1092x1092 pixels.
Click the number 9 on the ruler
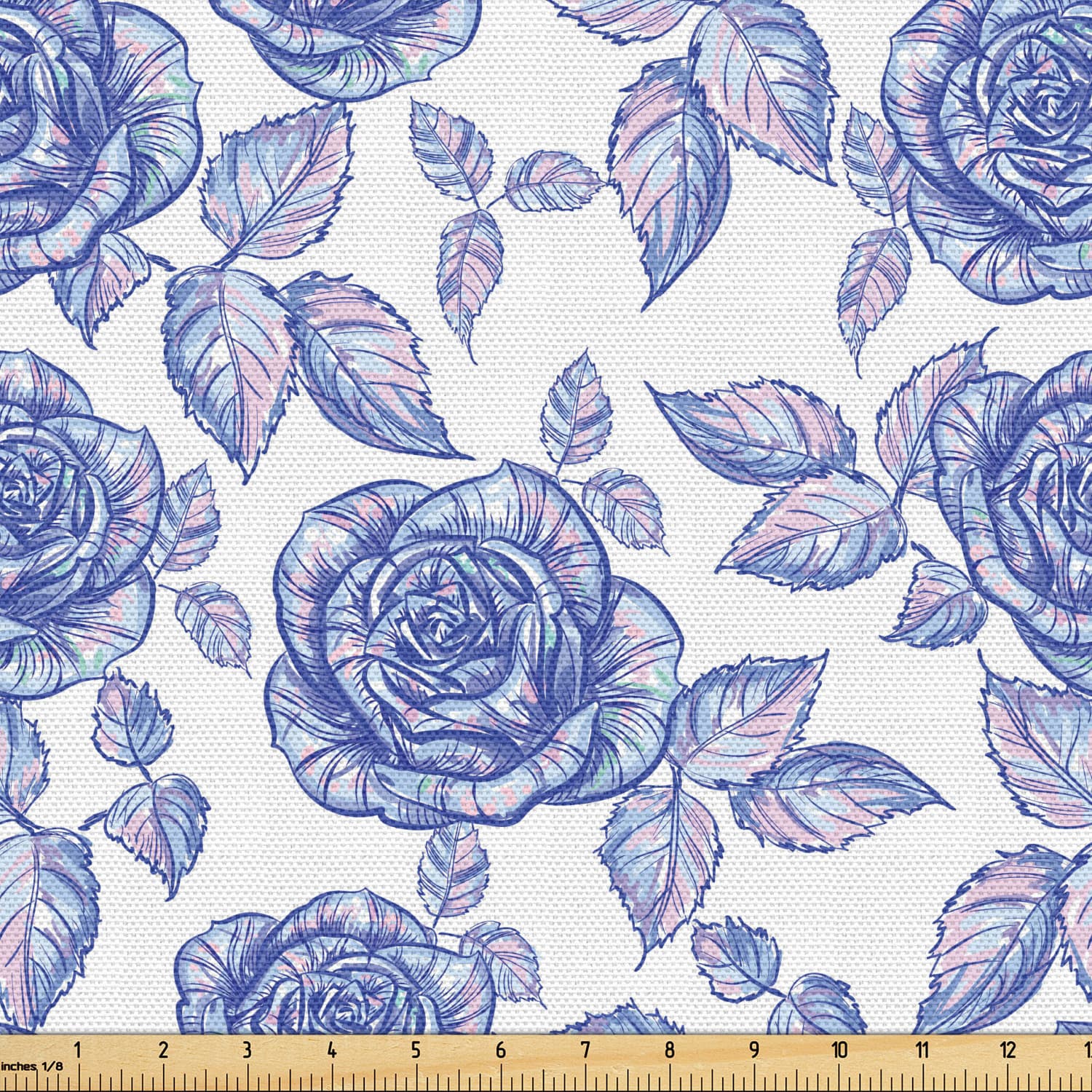click(x=753, y=1050)
